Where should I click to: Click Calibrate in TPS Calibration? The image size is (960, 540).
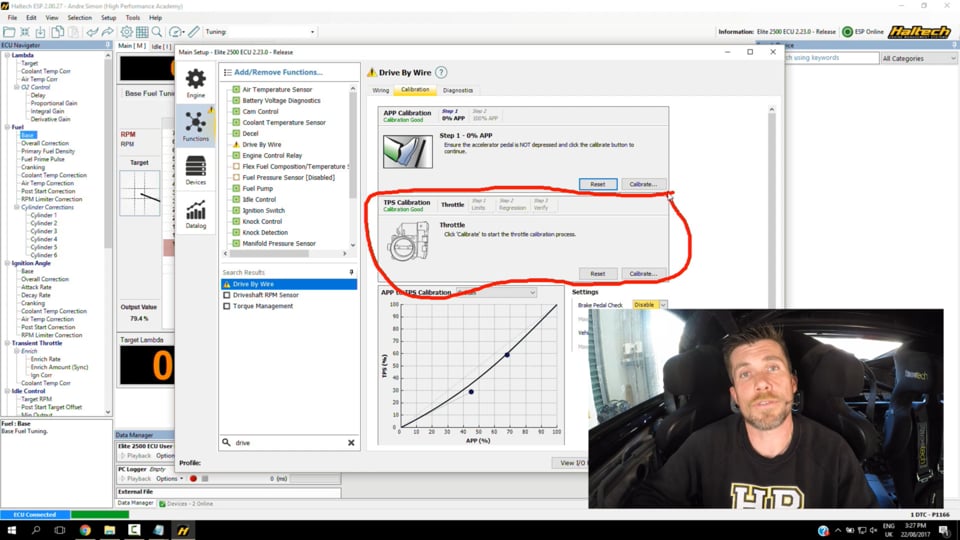(643, 274)
